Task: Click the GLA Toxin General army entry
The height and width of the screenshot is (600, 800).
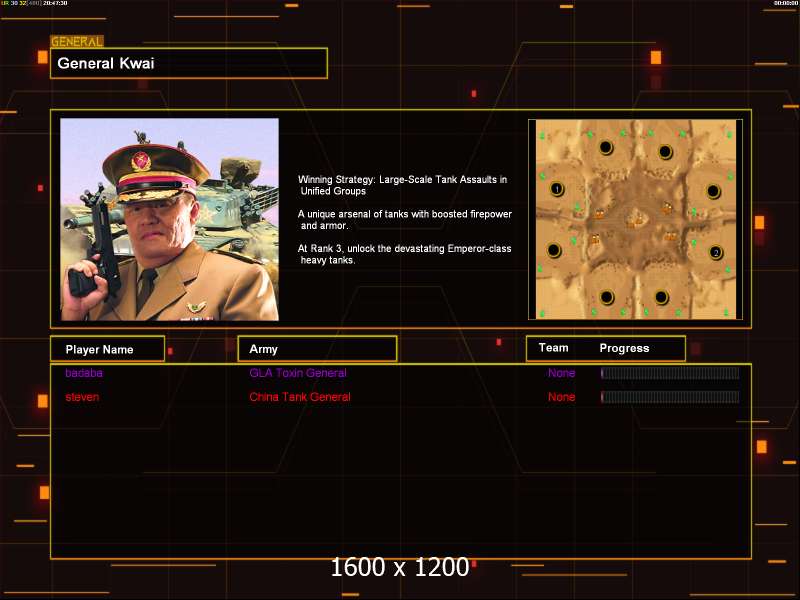Action: click(x=298, y=373)
